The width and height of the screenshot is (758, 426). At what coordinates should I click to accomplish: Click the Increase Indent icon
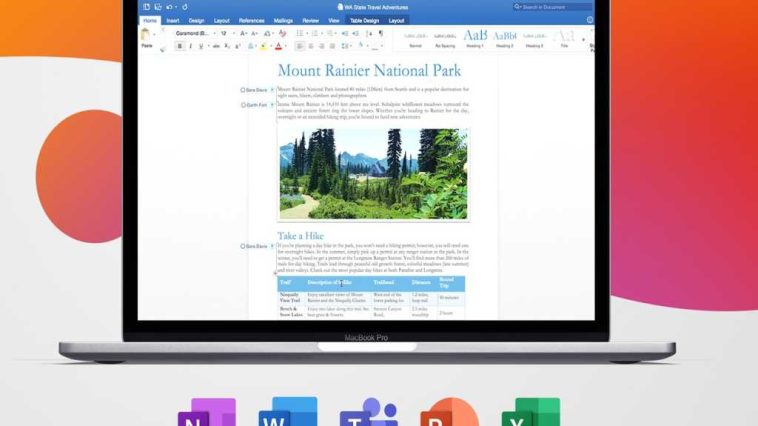(x=356, y=33)
